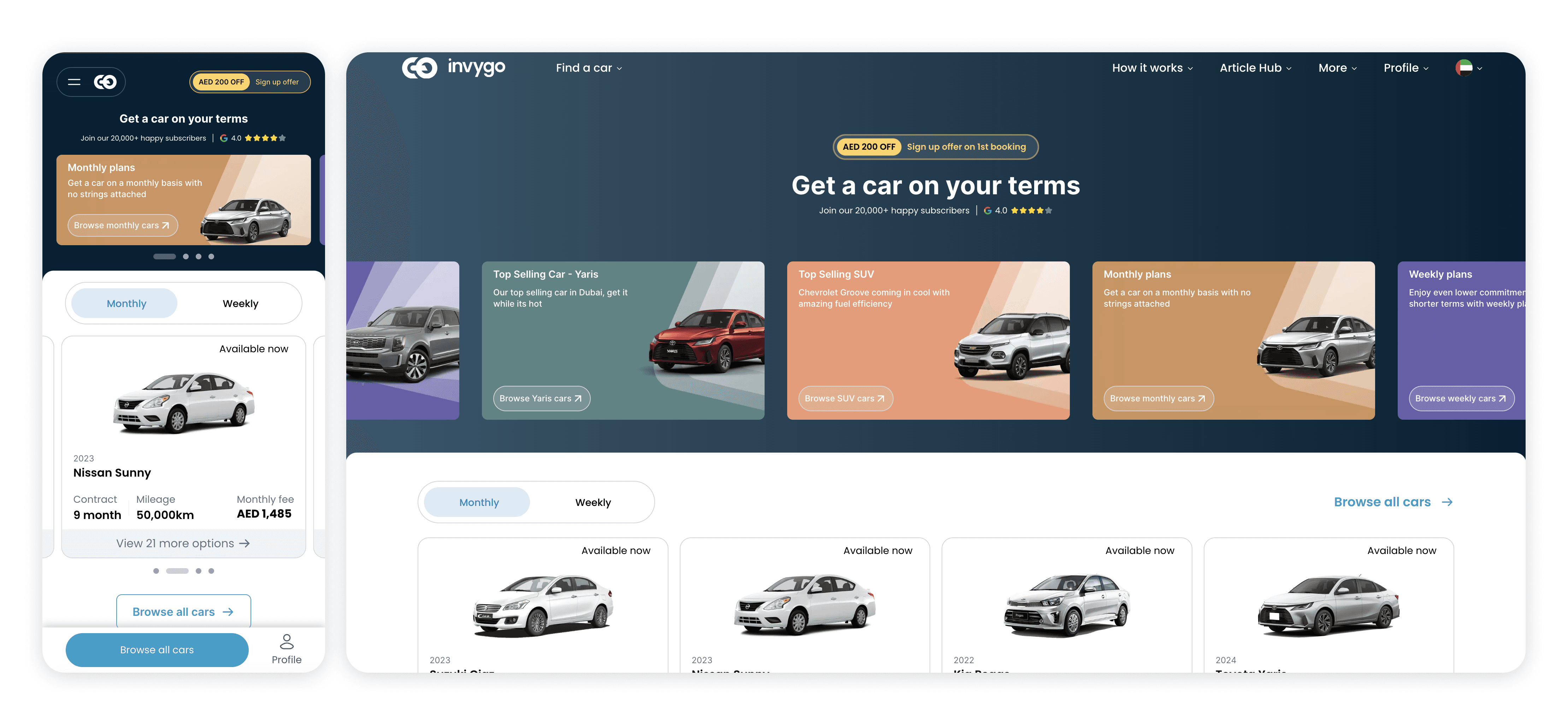Click View 21 more options link
This screenshot has height=725, width=1568.
(x=183, y=543)
